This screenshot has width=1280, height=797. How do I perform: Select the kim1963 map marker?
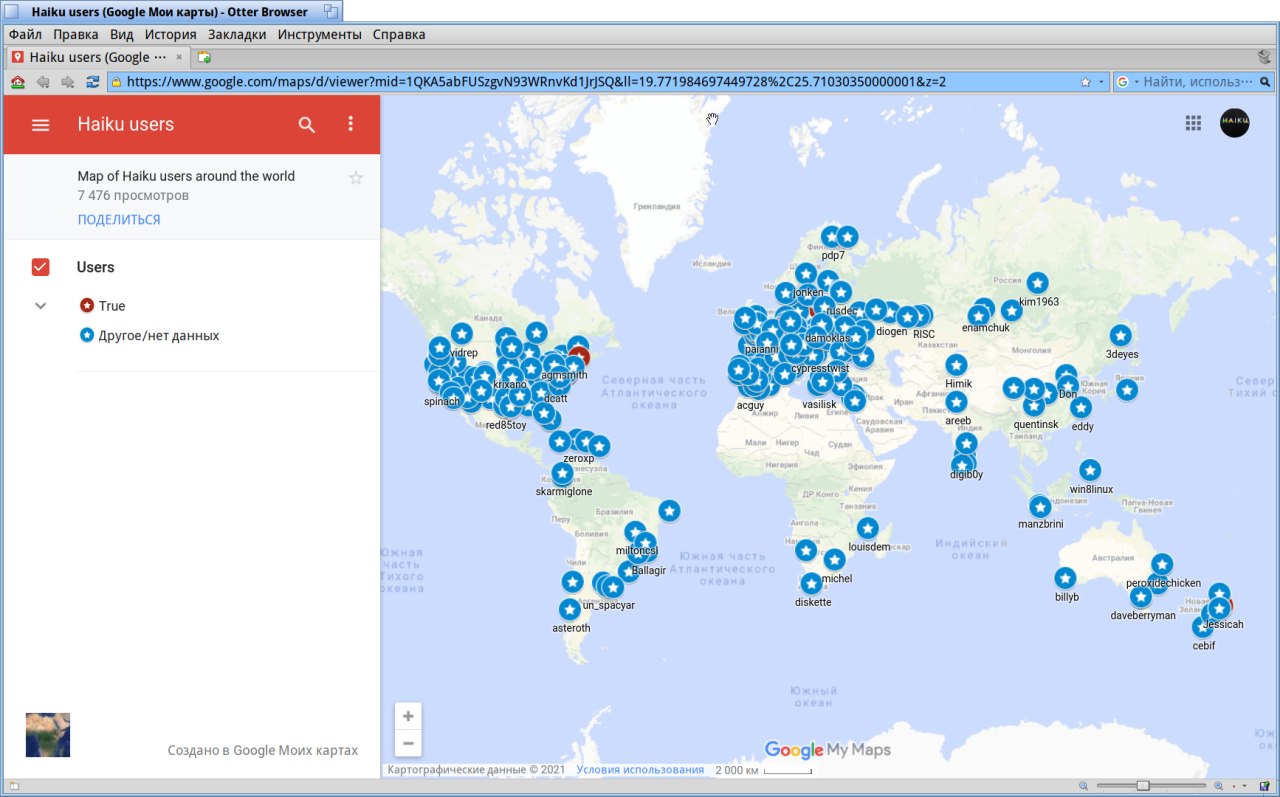(1038, 283)
